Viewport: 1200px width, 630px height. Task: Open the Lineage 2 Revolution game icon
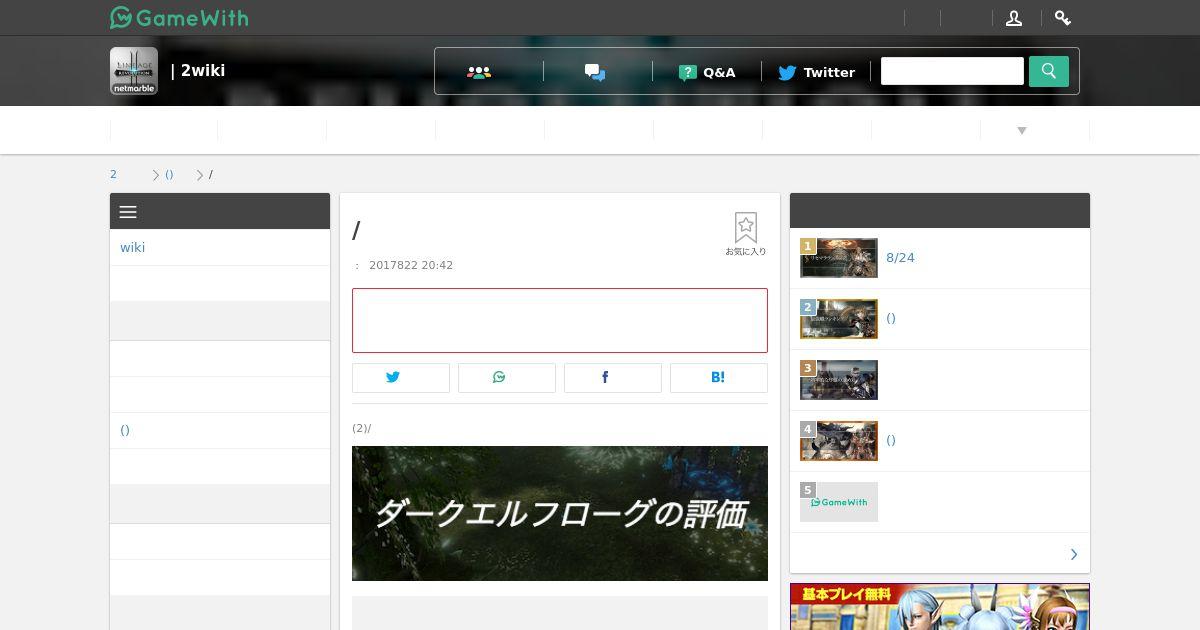(134, 71)
